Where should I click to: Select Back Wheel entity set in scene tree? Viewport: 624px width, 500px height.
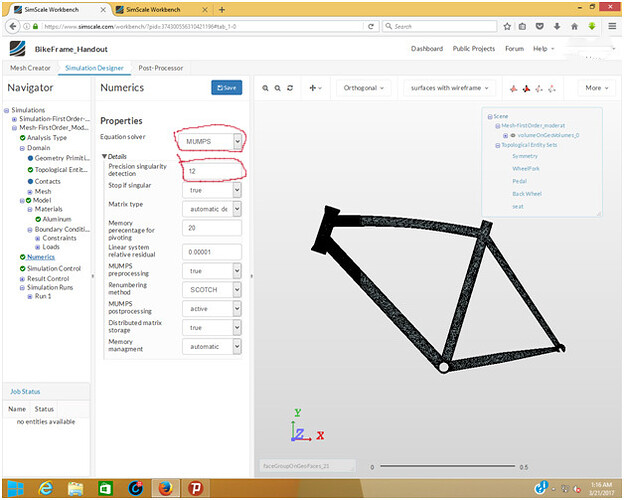(x=527, y=194)
